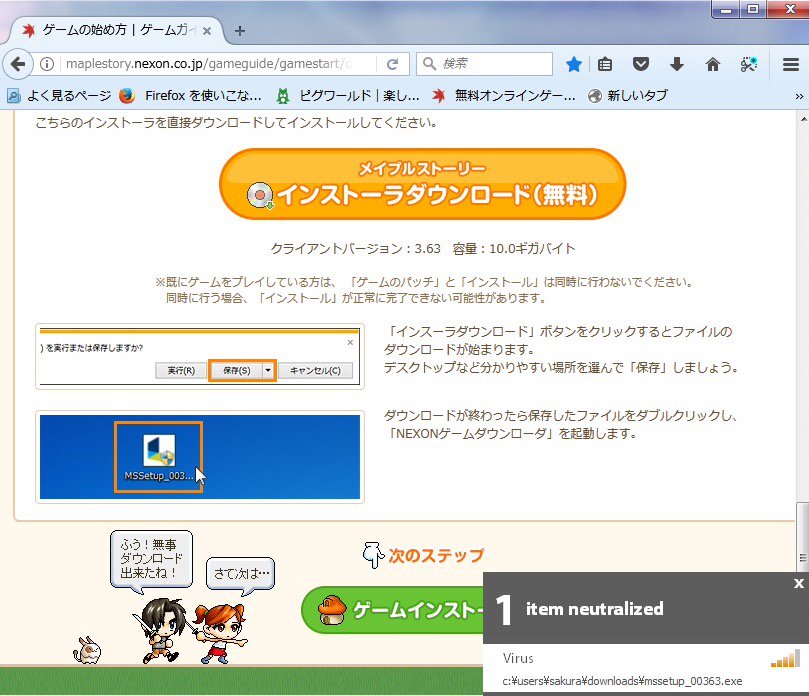Open the downloads arrow icon
The width and height of the screenshot is (809, 696).
click(676, 64)
